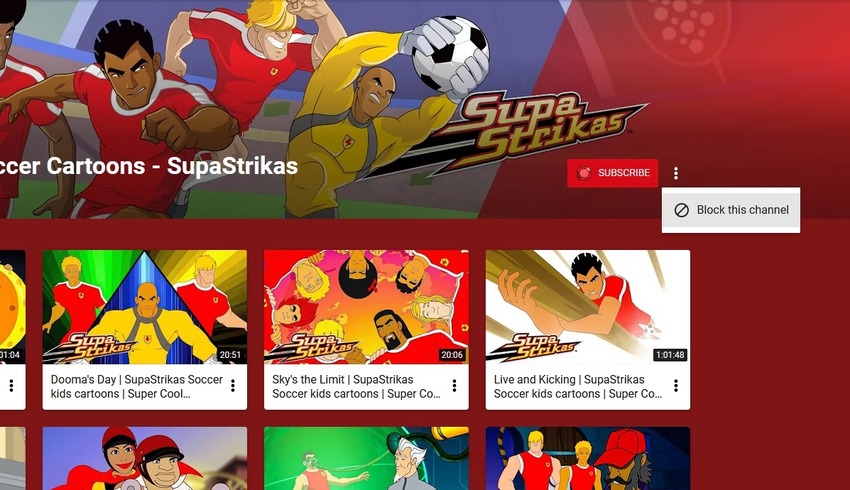Image resolution: width=850 pixels, height=490 pixels.
Task: Open options for Sky's the Limit video
Action: [454, 385]
